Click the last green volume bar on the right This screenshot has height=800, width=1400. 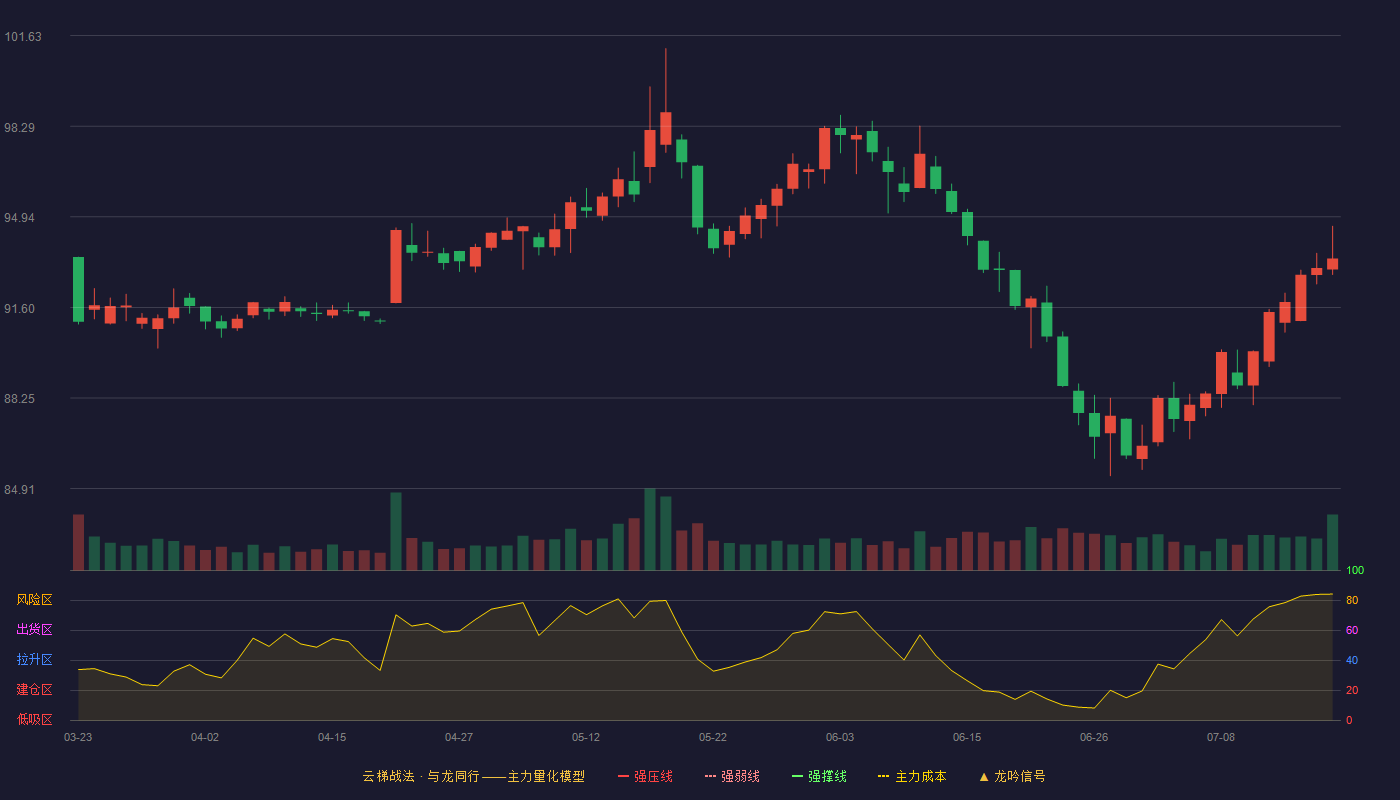(x=1332, y=542)
